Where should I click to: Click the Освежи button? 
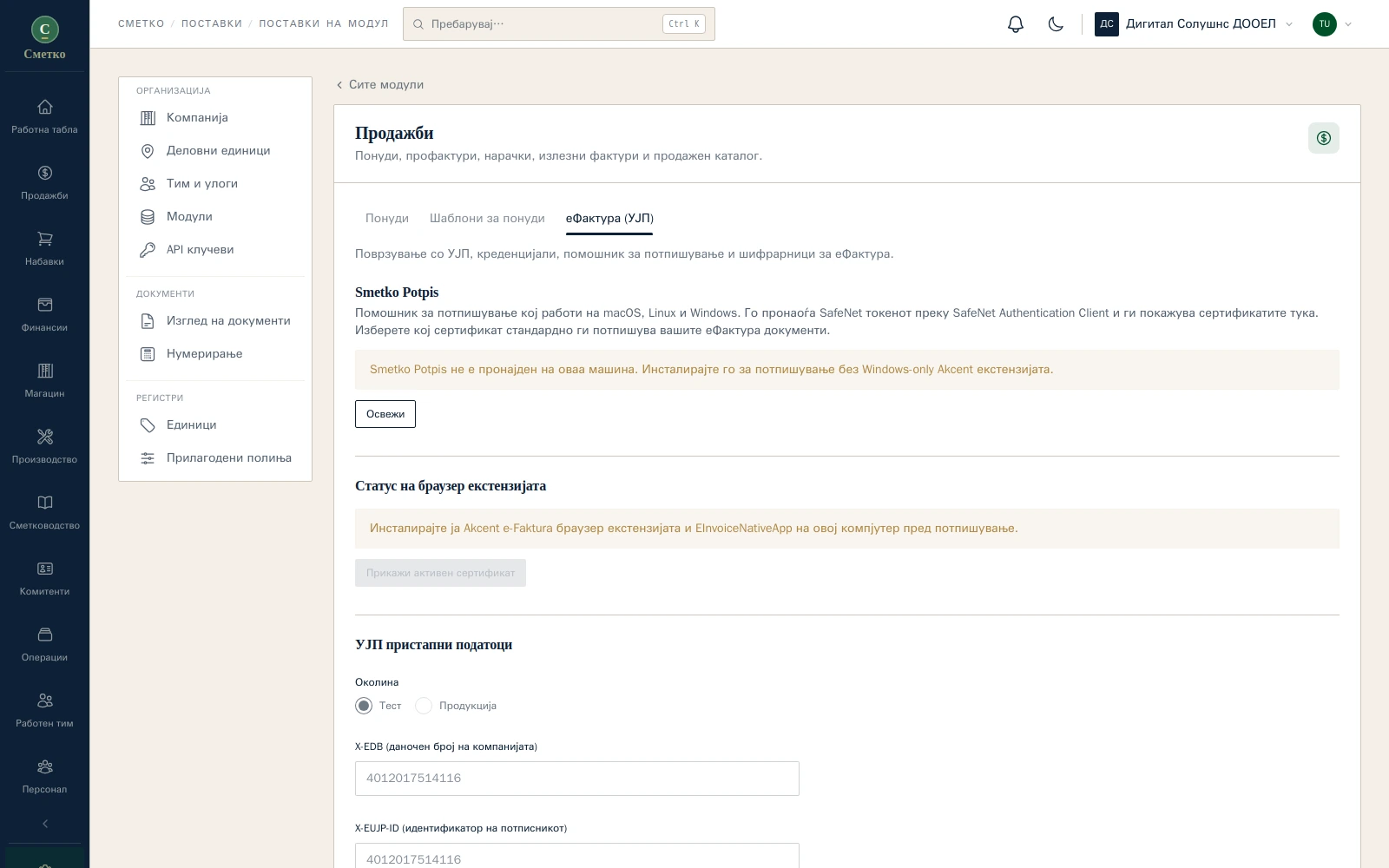pos(385,414)
